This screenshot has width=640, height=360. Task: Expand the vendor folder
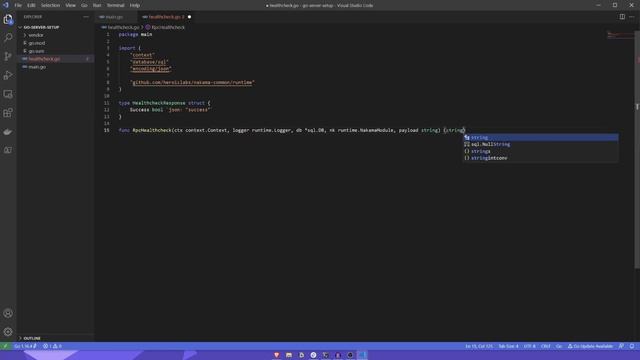tap(36, 35)
